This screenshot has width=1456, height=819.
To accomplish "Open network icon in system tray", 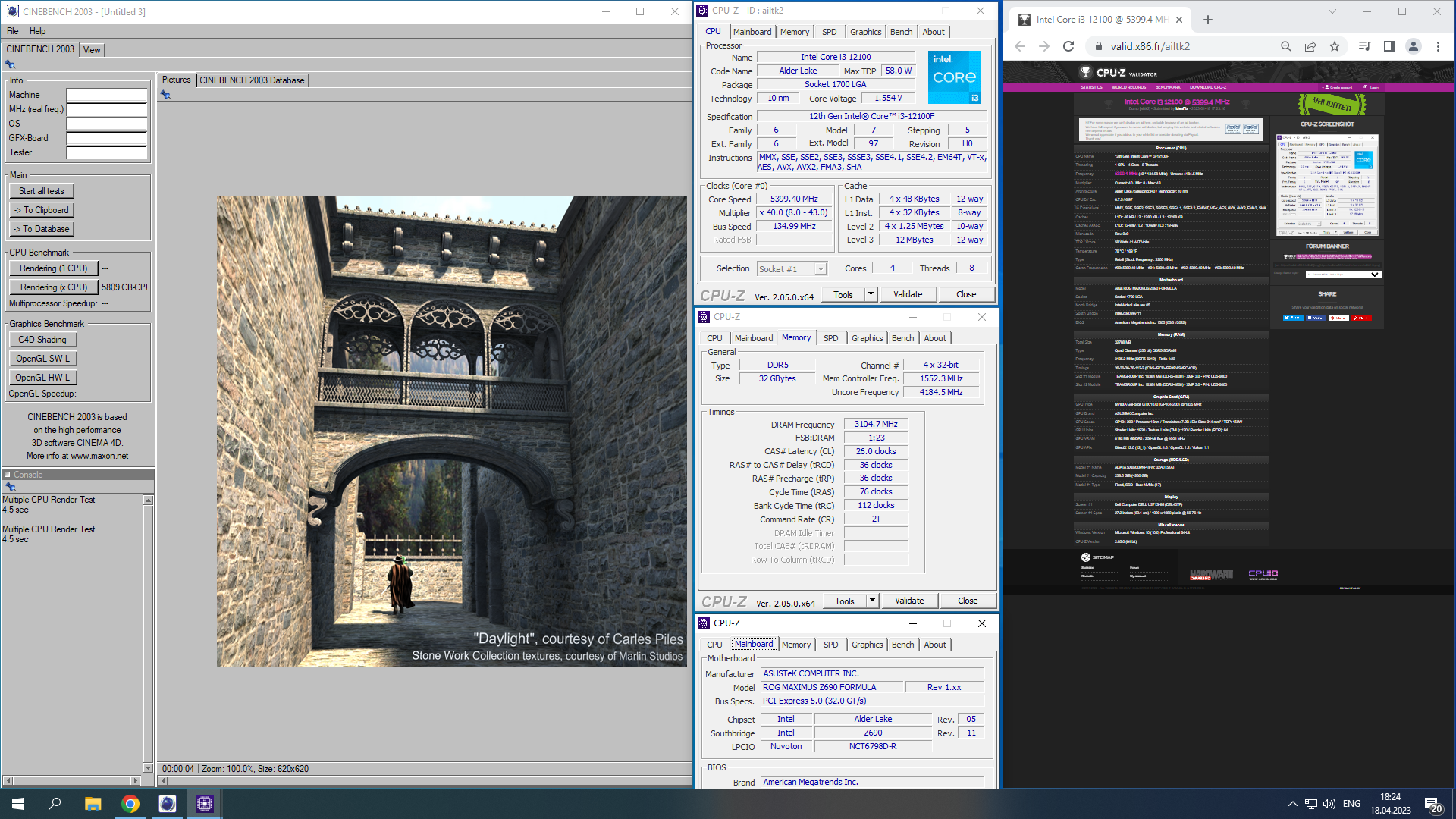I will 1310,804.
